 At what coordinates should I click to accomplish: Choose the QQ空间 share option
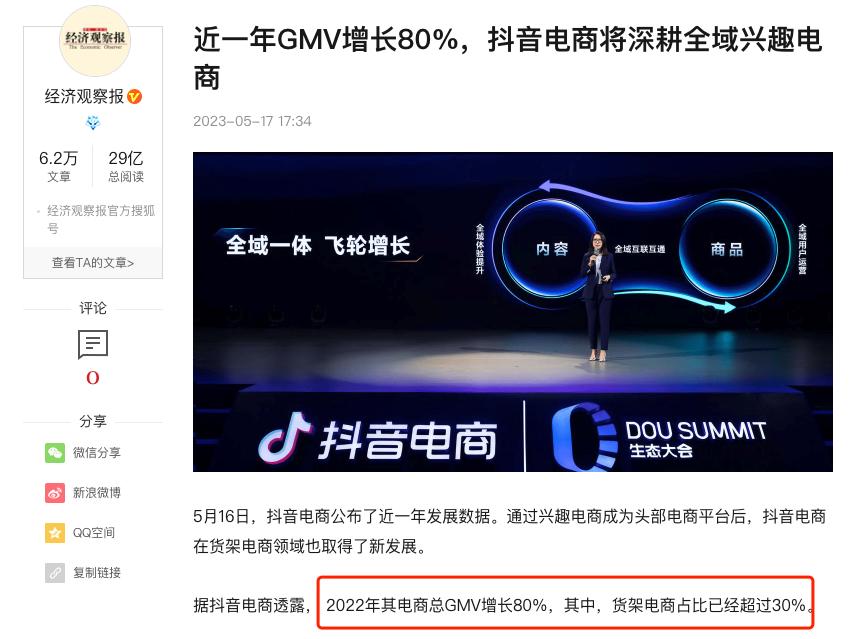(x=94, y=533)
